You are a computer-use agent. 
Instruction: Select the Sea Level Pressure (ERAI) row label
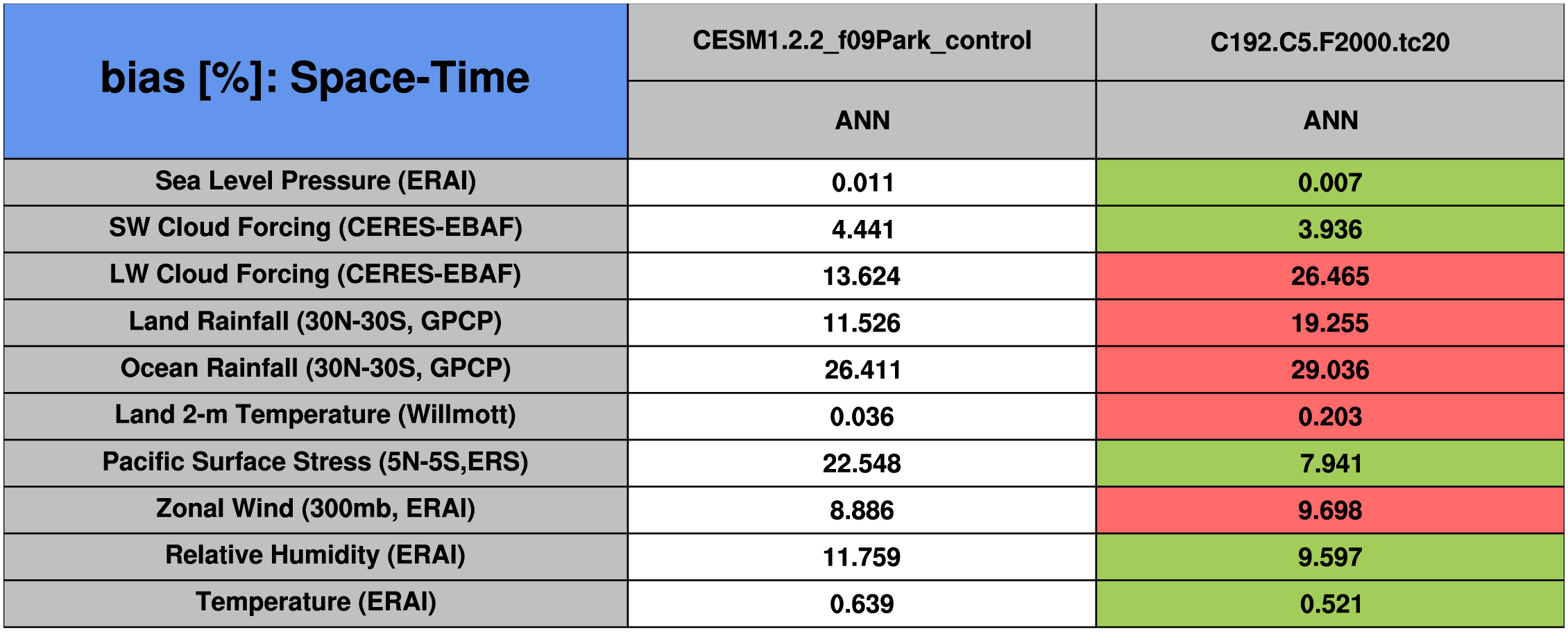(315, 181)
